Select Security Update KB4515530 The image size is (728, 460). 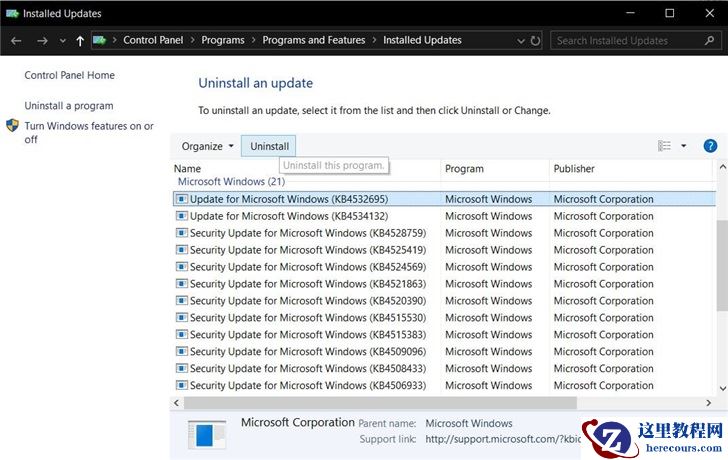[x=444, y=318]
